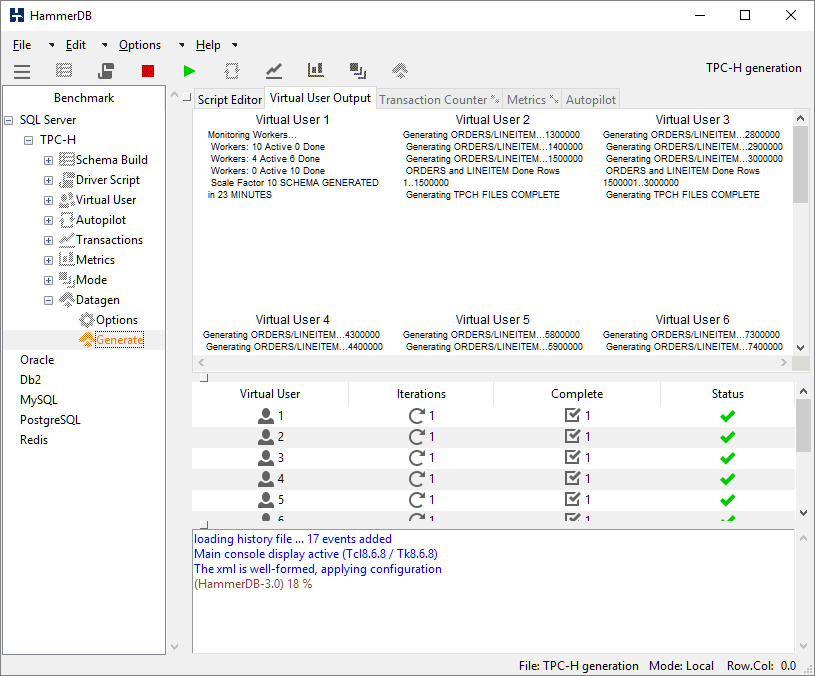Viewport: 815px width, 676px height.
Task: Click complete checkbox icon for user 4
Action: point(572,478)
